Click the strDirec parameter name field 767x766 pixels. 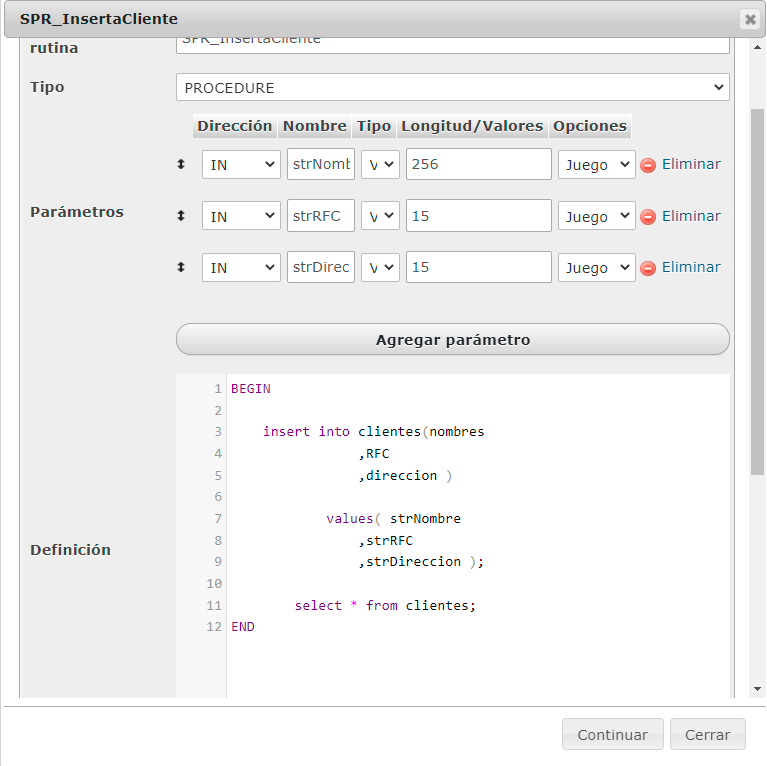pos(321,268)
